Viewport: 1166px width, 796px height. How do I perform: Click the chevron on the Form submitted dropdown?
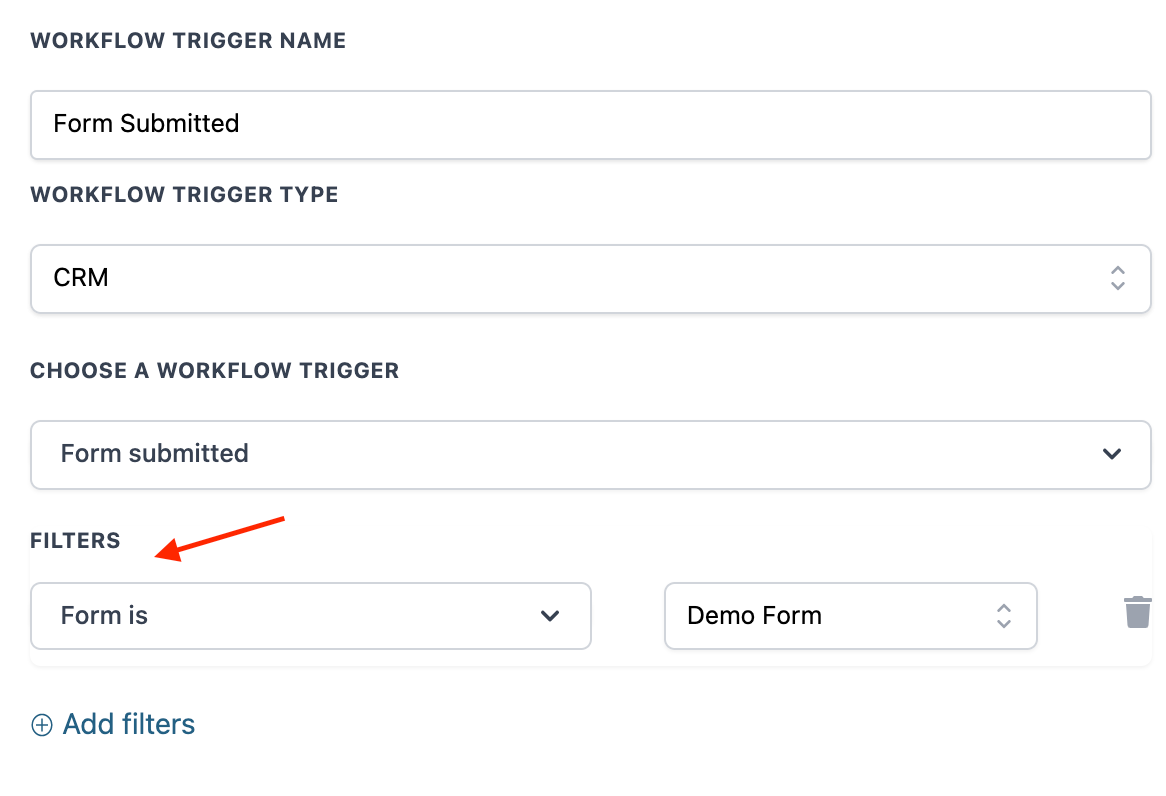click(x=1111, y=454)
